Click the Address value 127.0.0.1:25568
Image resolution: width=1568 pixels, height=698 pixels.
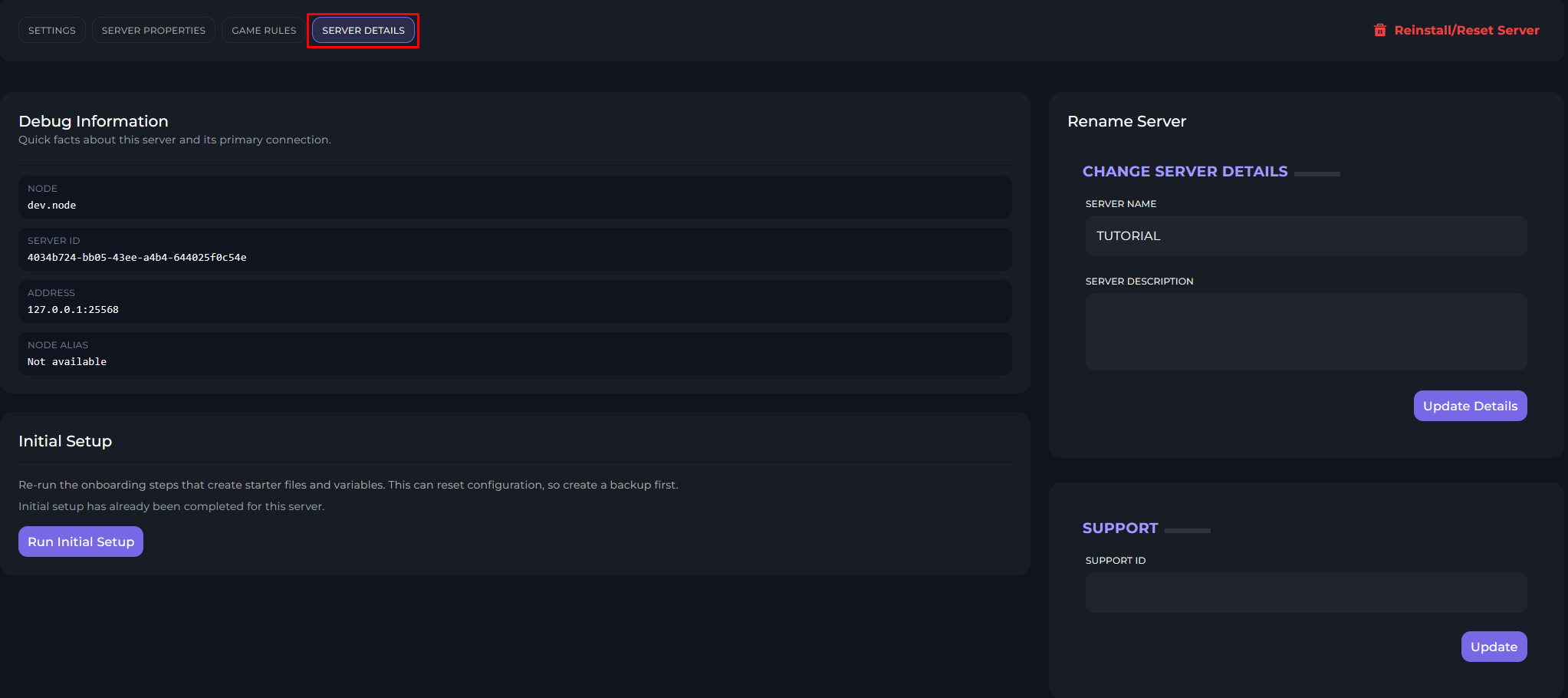pos(73,310)
